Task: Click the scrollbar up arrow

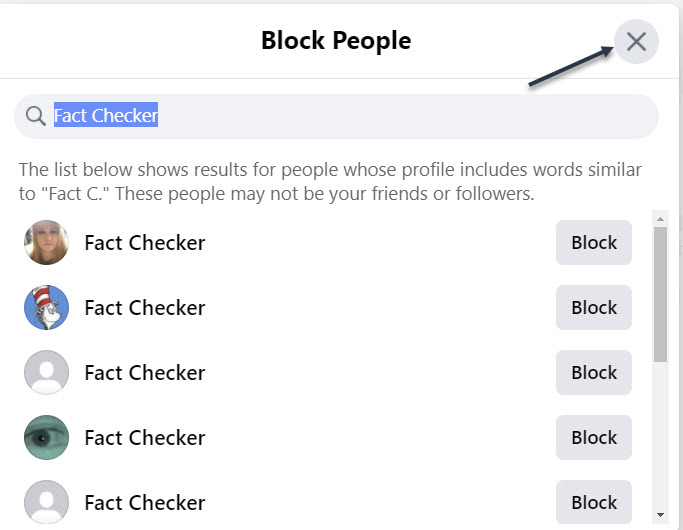Action: pyautogui.click(x=660, y=218)
